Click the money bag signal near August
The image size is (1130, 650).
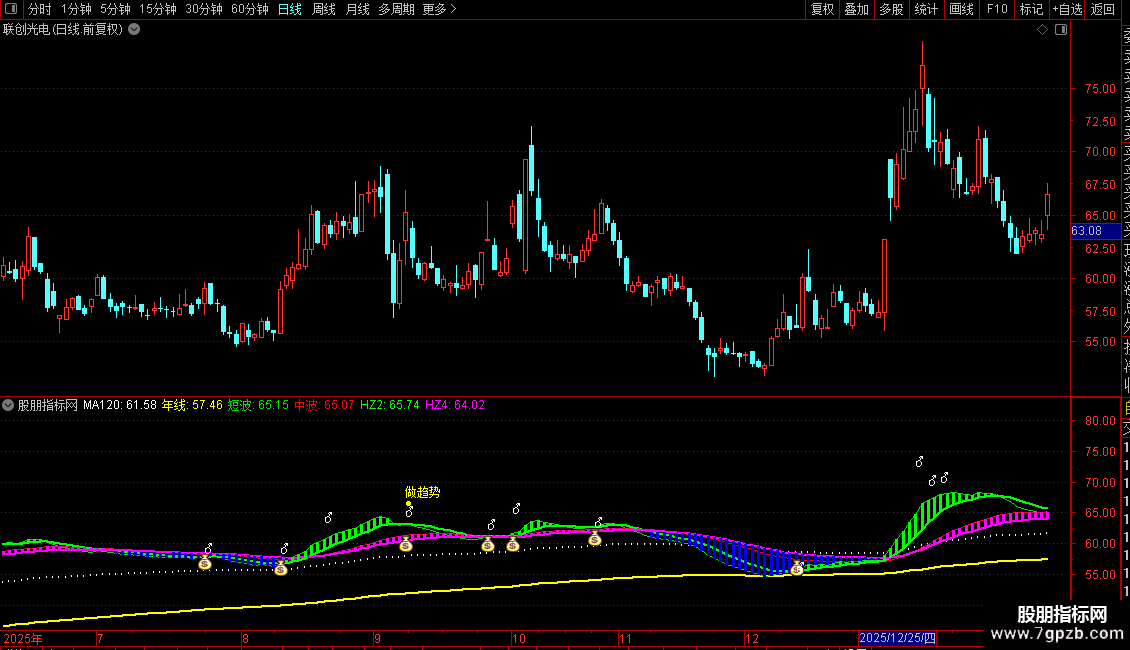click(281, 569)
